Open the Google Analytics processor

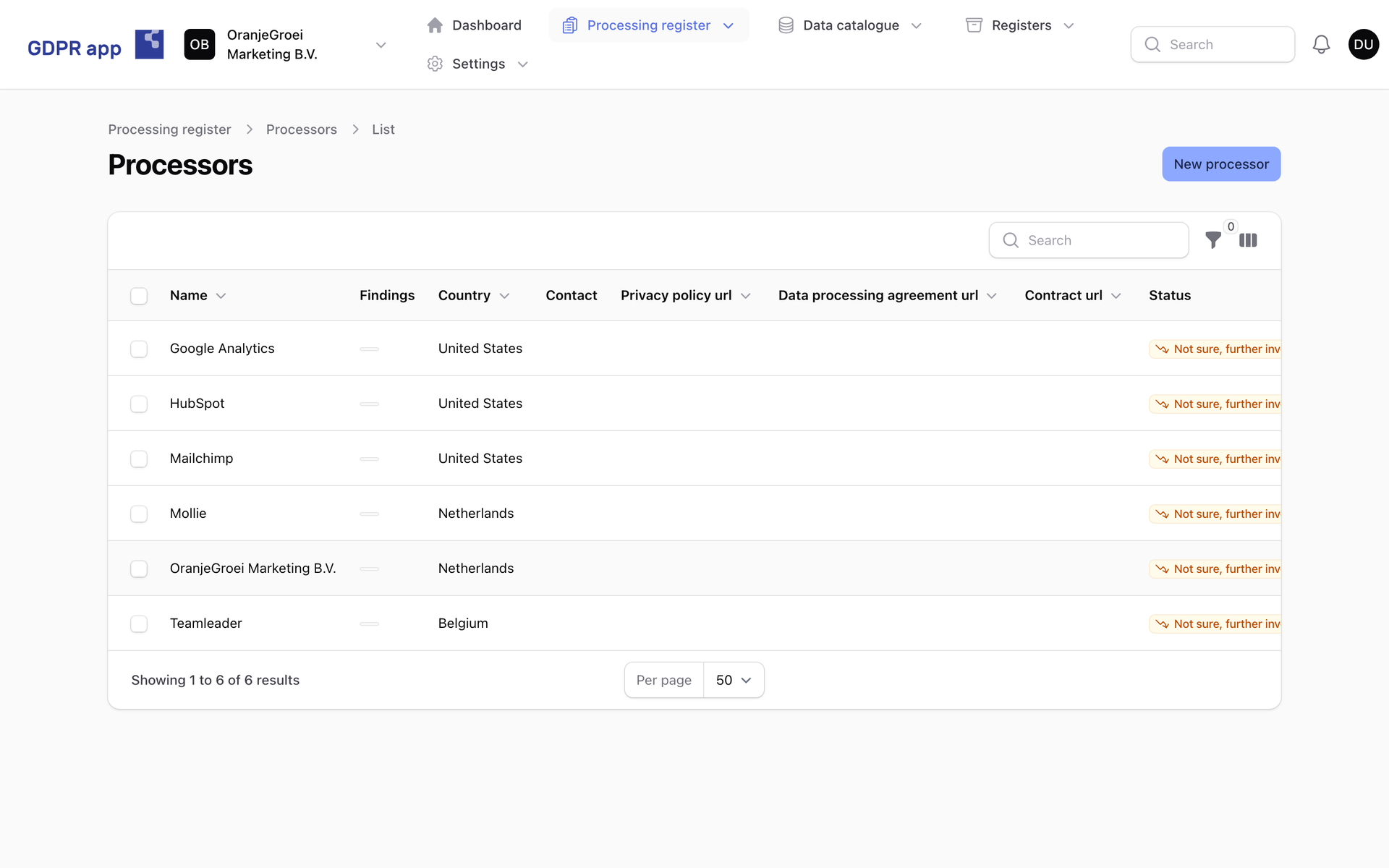click(222, 349)
